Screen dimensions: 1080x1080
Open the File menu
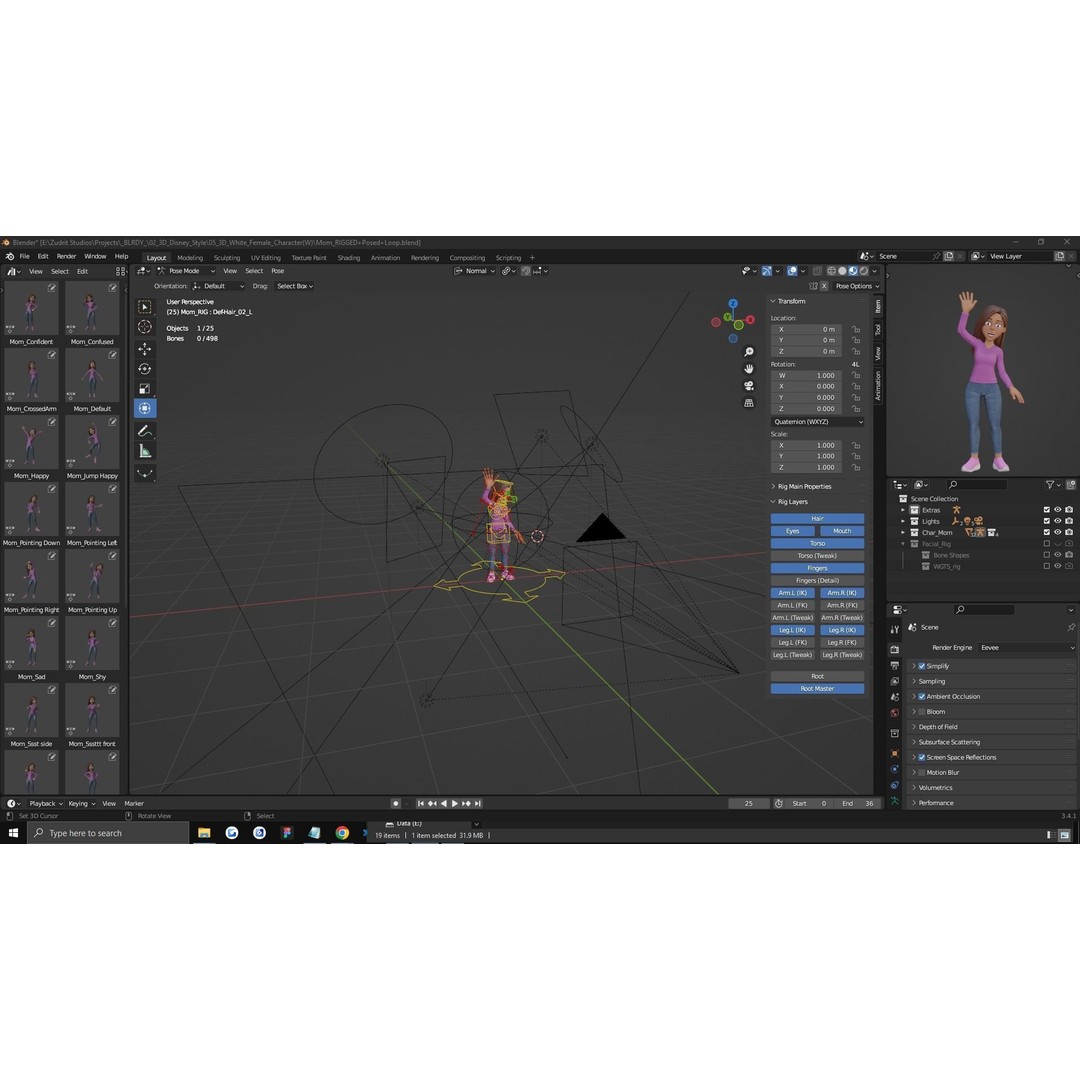tap(25, 256)
